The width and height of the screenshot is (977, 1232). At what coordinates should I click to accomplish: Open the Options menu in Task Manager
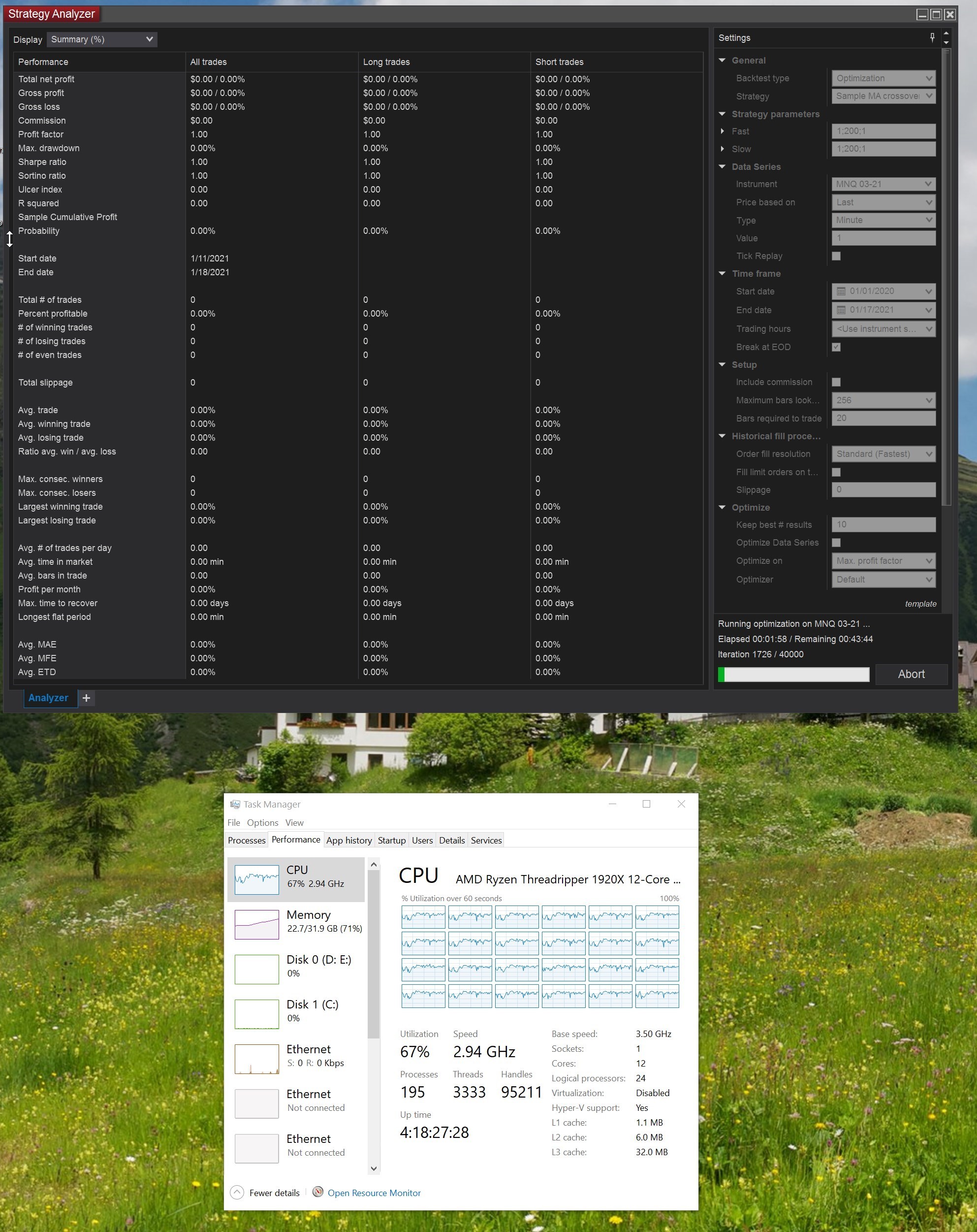click(x=262, y=822)
